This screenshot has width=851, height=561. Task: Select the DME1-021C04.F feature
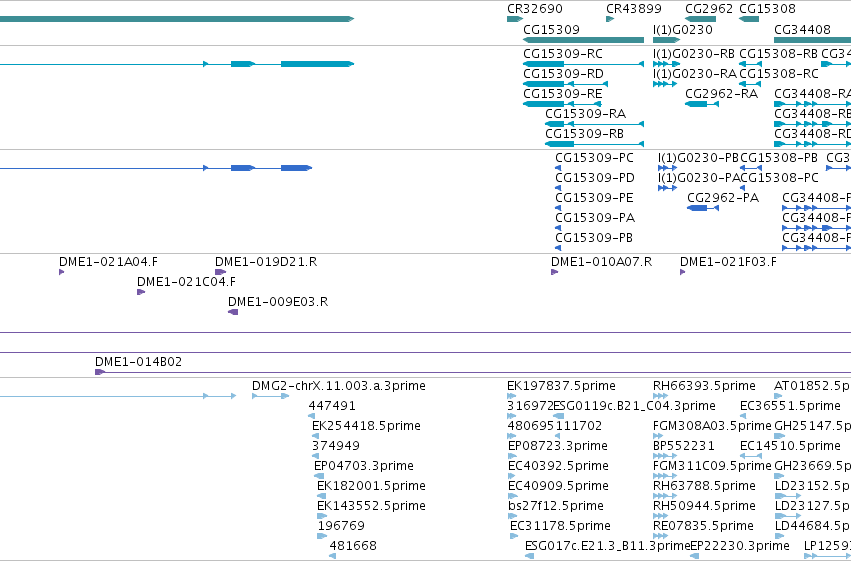click(141, 292)
